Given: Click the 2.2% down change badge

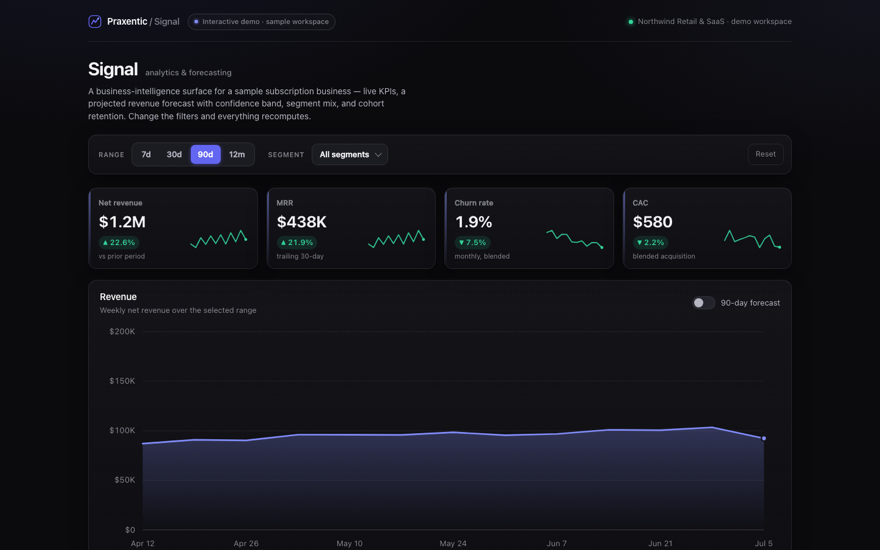Looking at the screenshot, I should coord(650,242).
